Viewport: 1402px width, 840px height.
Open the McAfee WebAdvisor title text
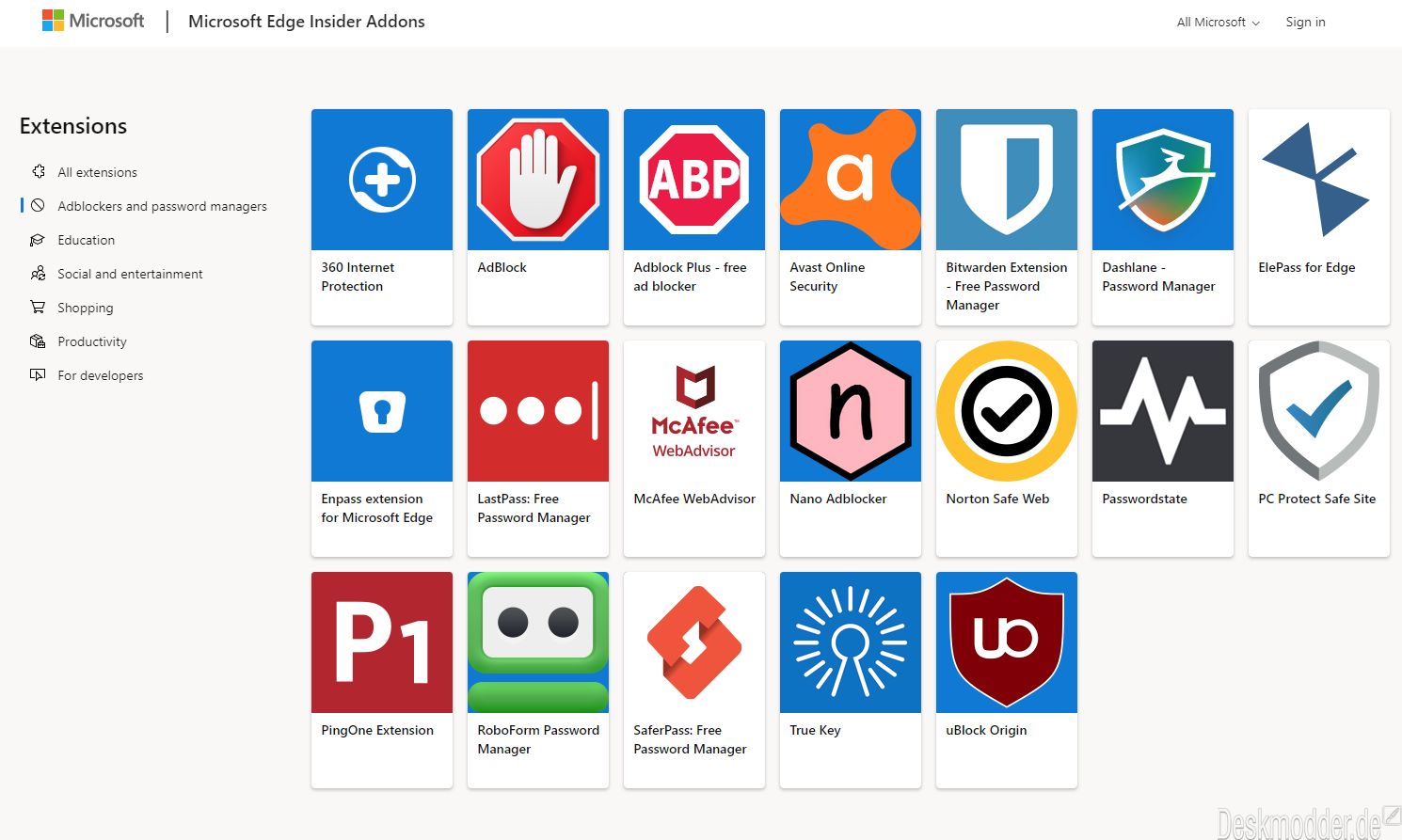694,499
